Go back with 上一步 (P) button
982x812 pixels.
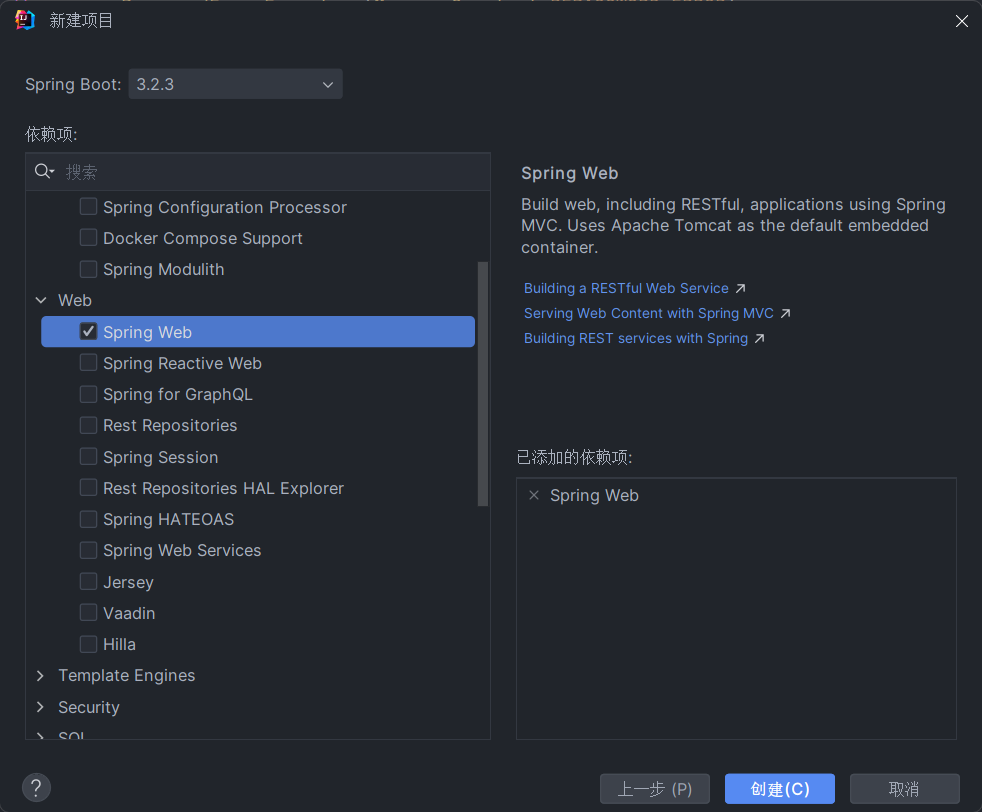(x=654, y=789)
